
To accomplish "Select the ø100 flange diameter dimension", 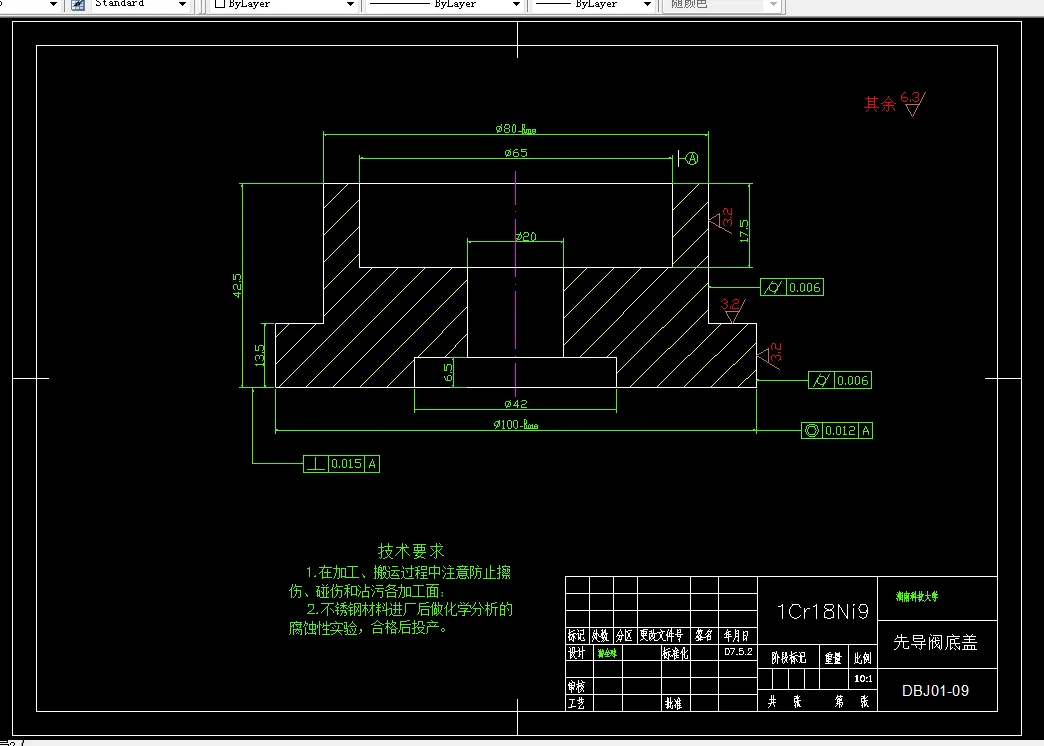I will tap(516, 424).
